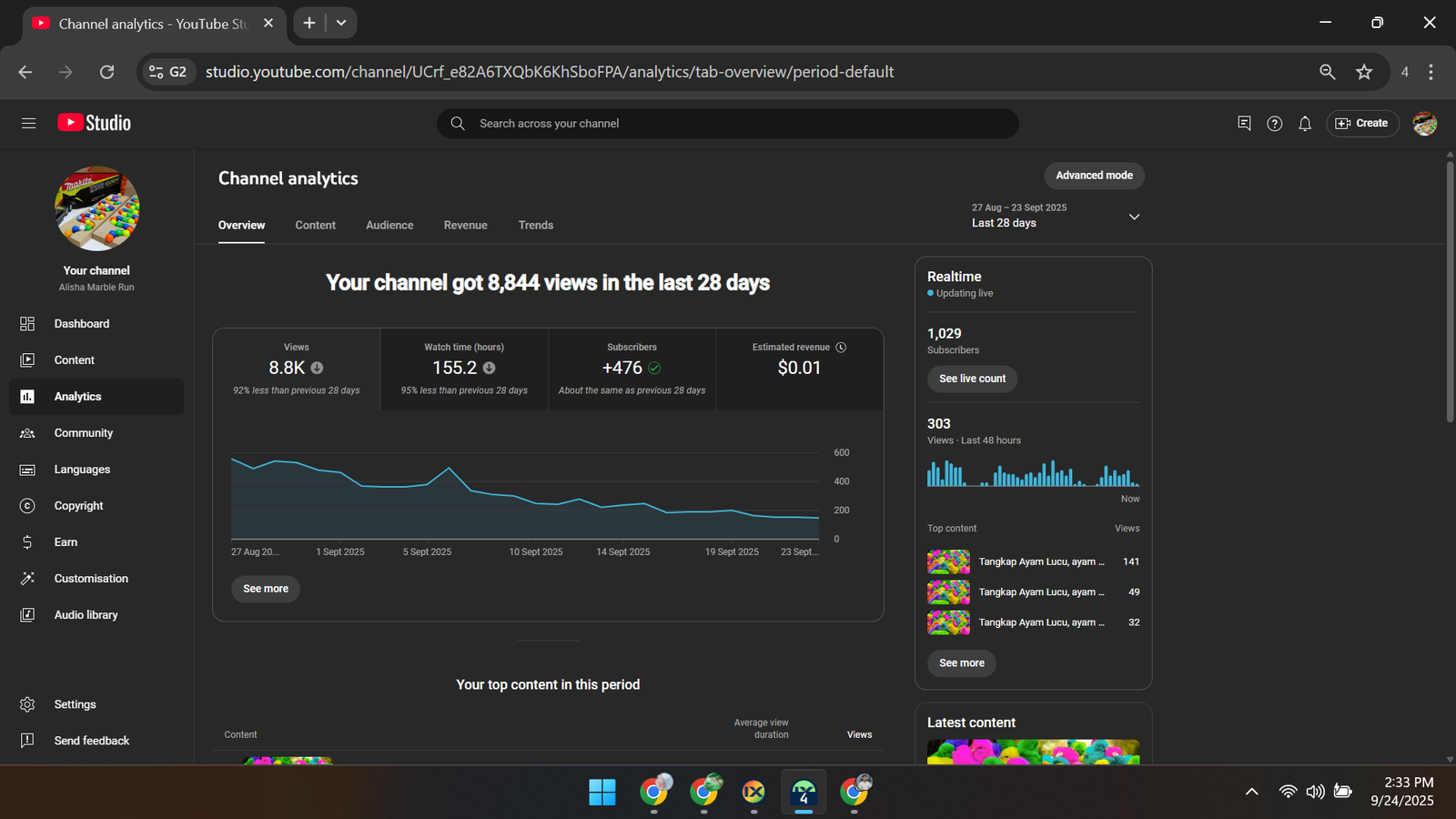Click the See live count button

pos(972,379)
